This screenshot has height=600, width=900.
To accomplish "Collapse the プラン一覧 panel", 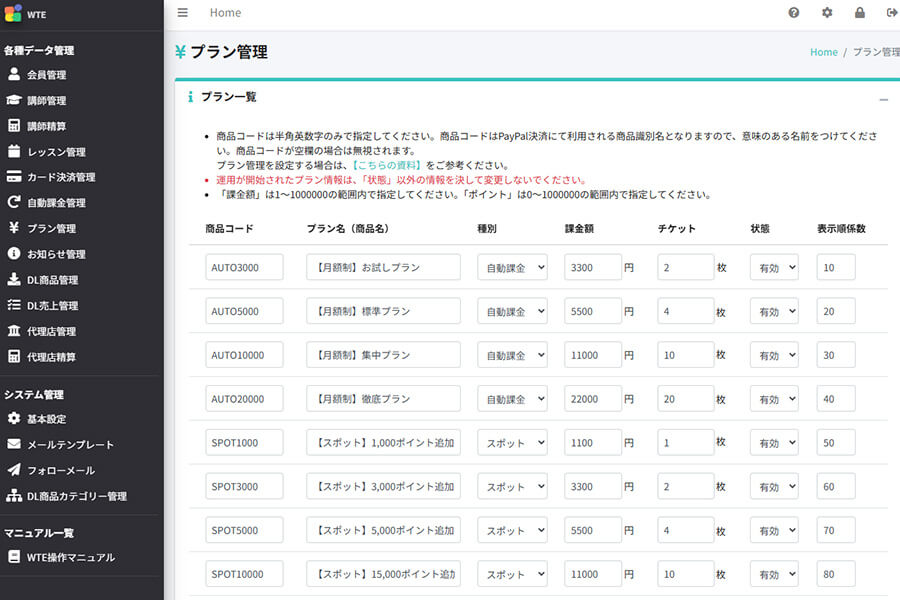I will coord(883,97).
